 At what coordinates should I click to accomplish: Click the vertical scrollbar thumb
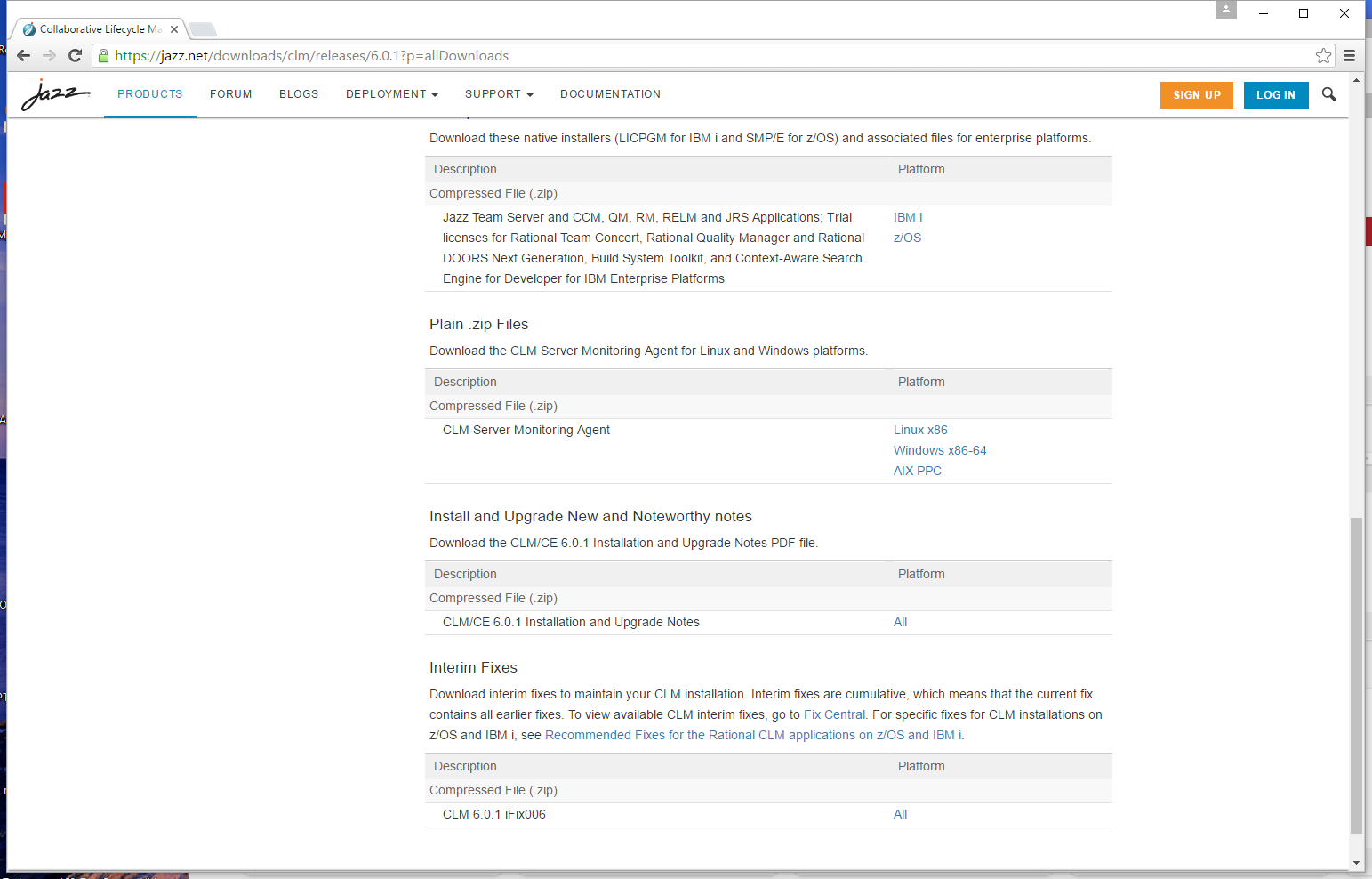tap(1356, 675)
